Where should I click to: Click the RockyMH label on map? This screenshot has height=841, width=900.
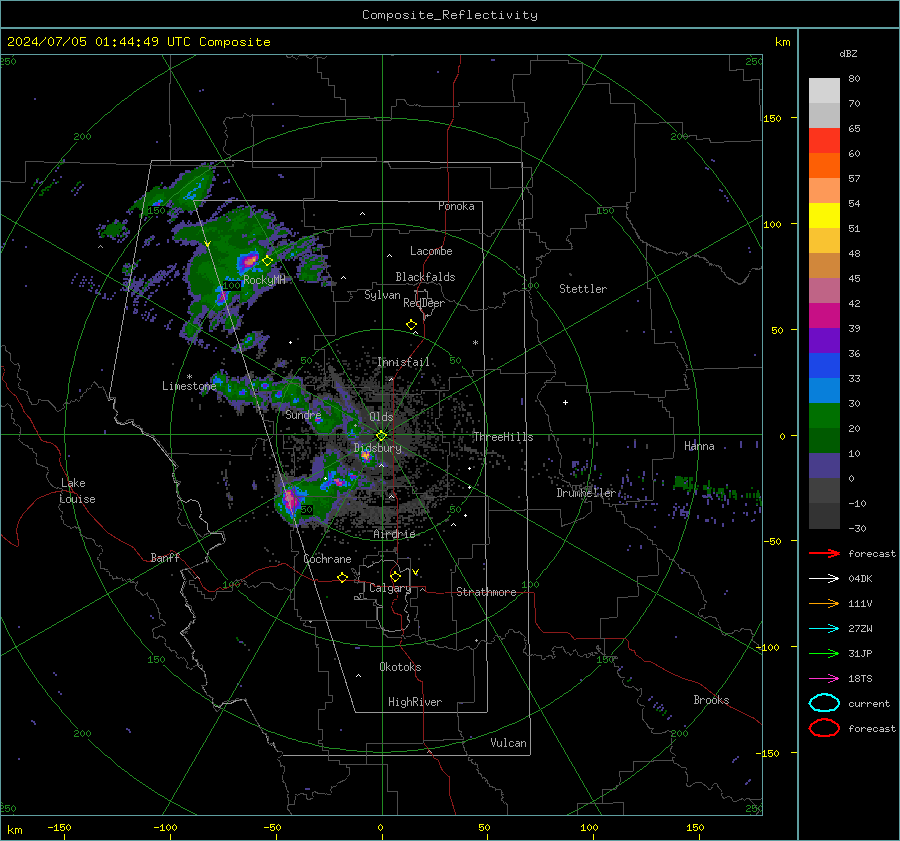tap(264, 280)
